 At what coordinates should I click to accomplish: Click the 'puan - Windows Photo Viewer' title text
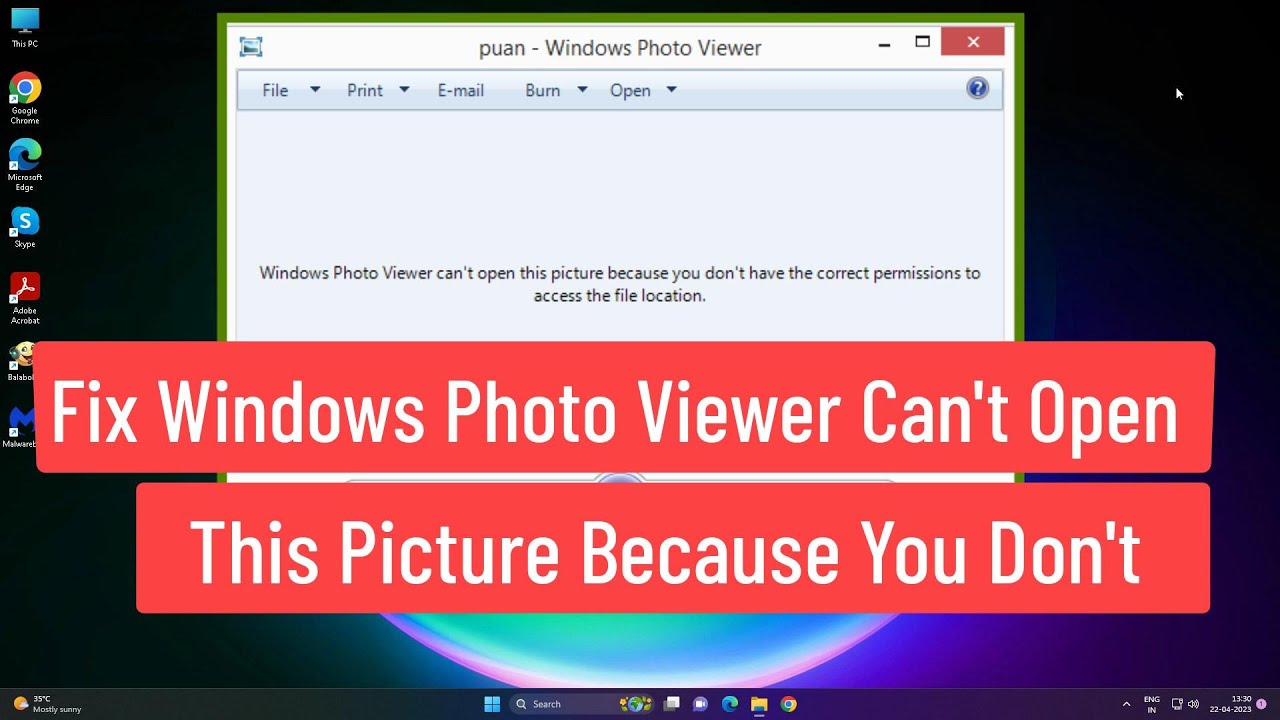pyautogui.click(x=620, y=47)
